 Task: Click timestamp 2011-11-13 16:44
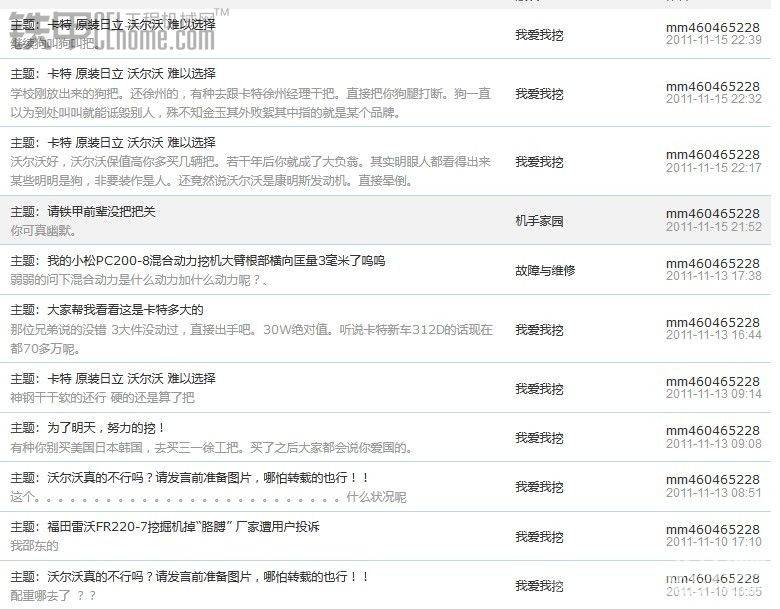click(714, 335)
